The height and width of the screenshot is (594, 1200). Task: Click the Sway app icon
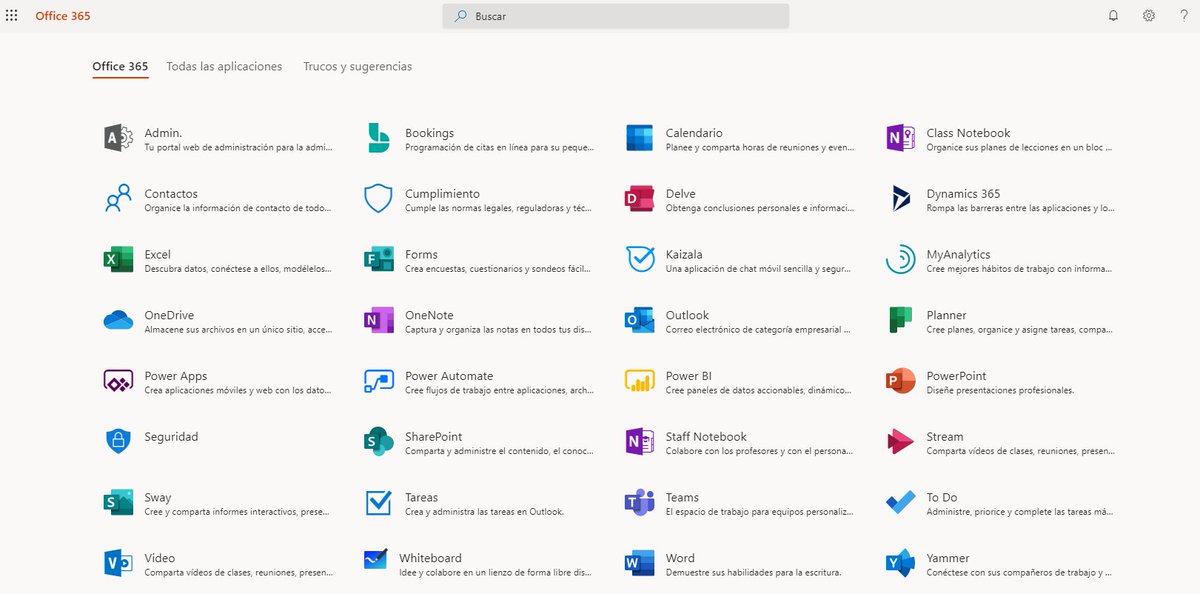pos(118,503)
